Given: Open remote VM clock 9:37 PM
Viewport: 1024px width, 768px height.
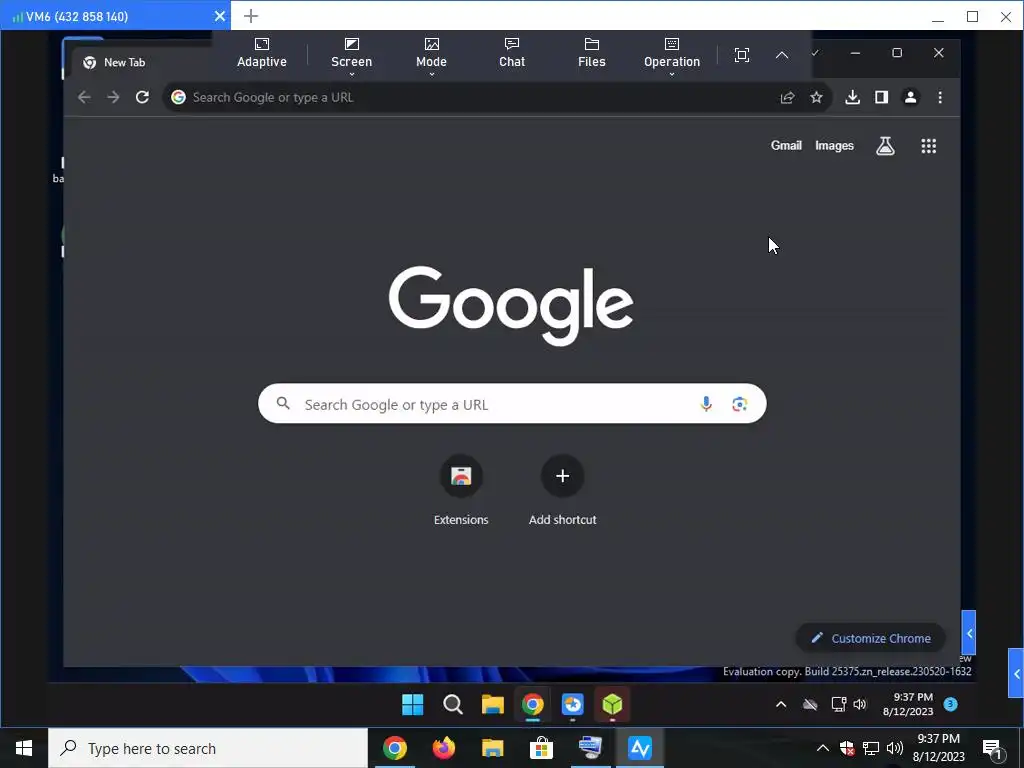Looking at the screenshot, I should (x=908, y=704).
